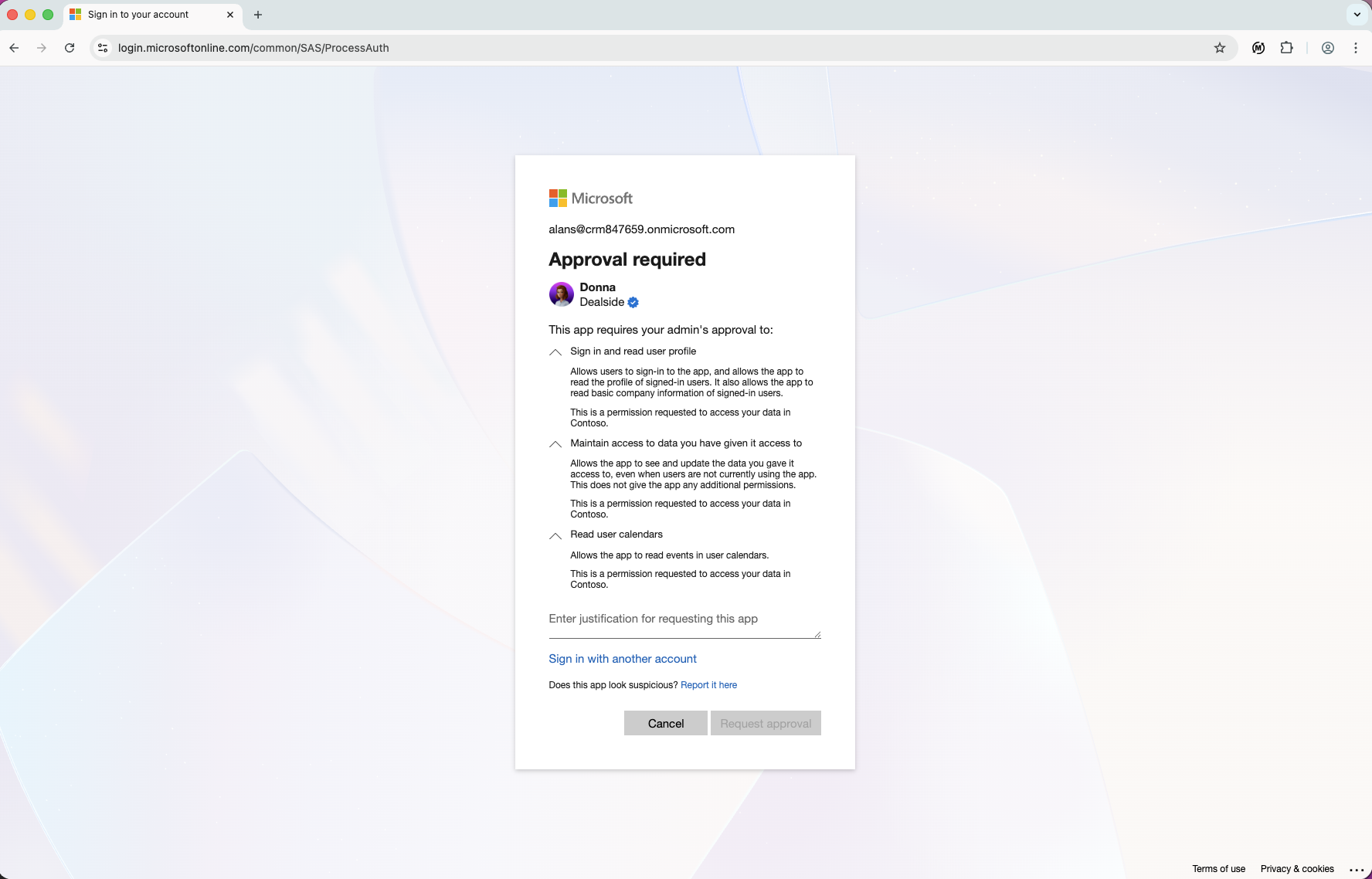1372x879 pixels.
Task: Open Terms of use
Action: [1218, 869]
